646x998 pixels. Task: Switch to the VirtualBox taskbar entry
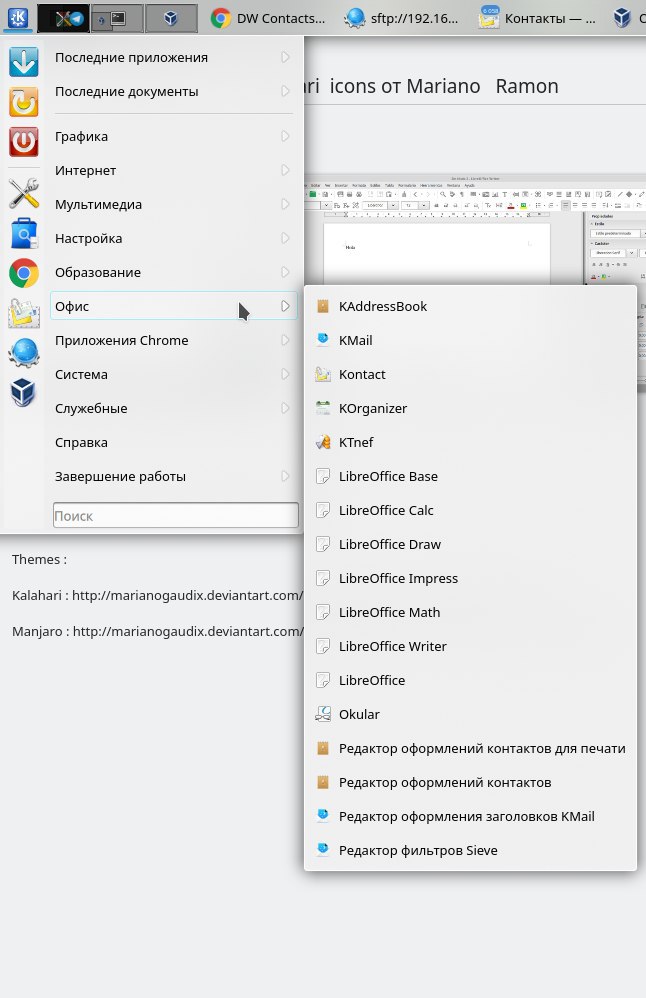click(x=171, y=18)
